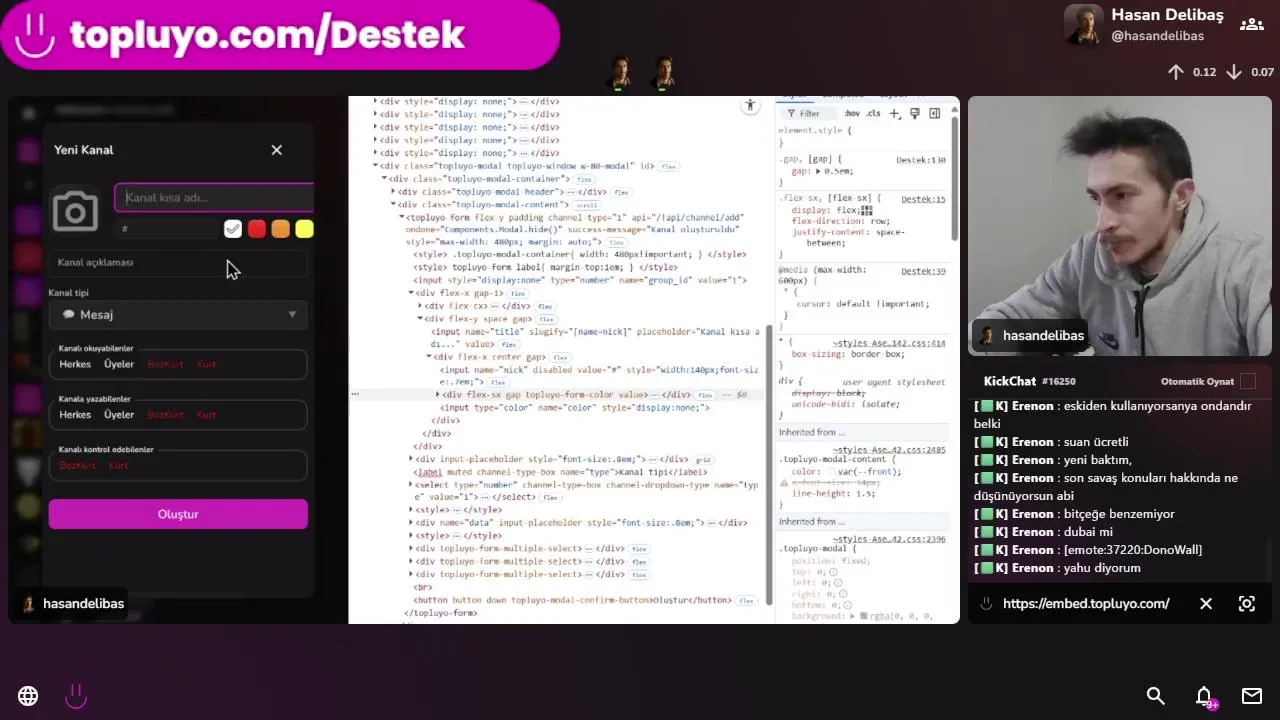Collapse the div flex-x gap-1 node
Viewport: 1280px width, 720px height.
(x=411, y=294)
